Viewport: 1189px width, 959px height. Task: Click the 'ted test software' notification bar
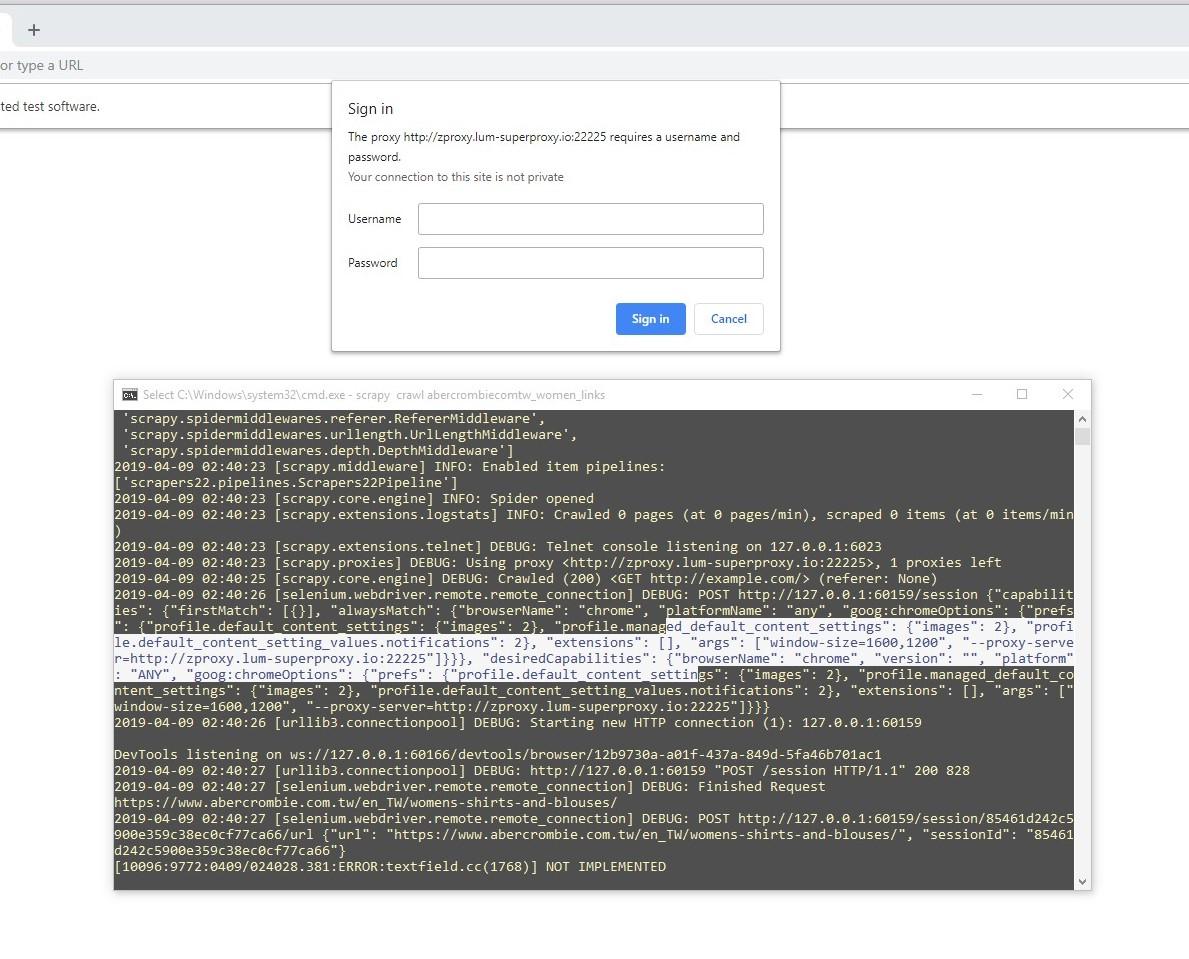point(50,106)
